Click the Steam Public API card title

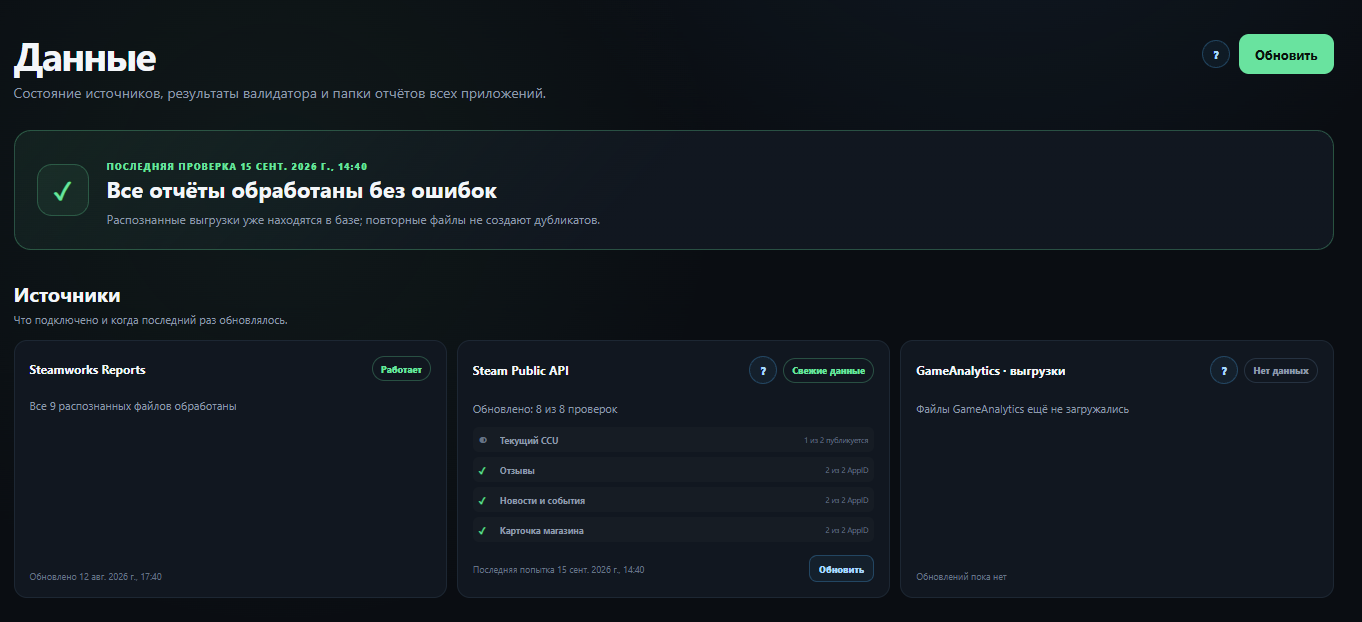coord(520,370)
